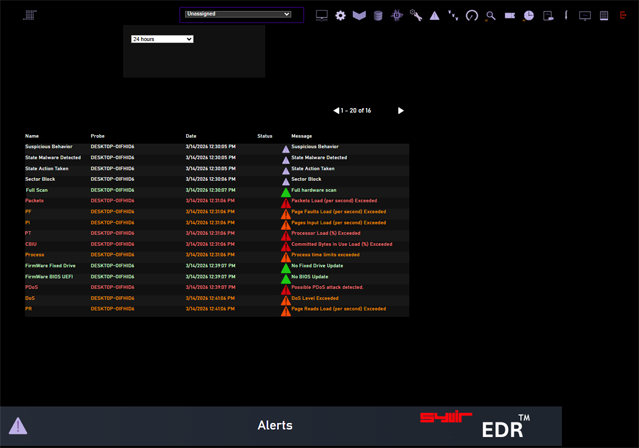This screenshot has height=448, width=639.
Task: Click the thin pen icon in toolbar
Action: pyautogui.click(x=566, y=15)
